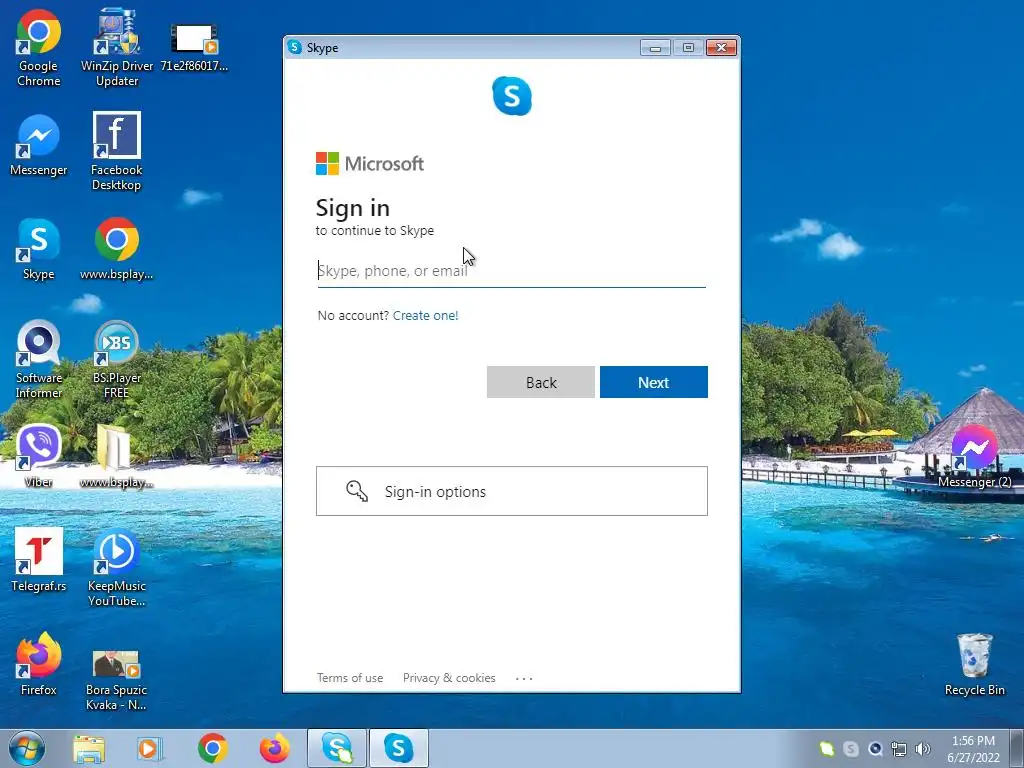
Task: Minimize the Skype window
Action: 655,48
